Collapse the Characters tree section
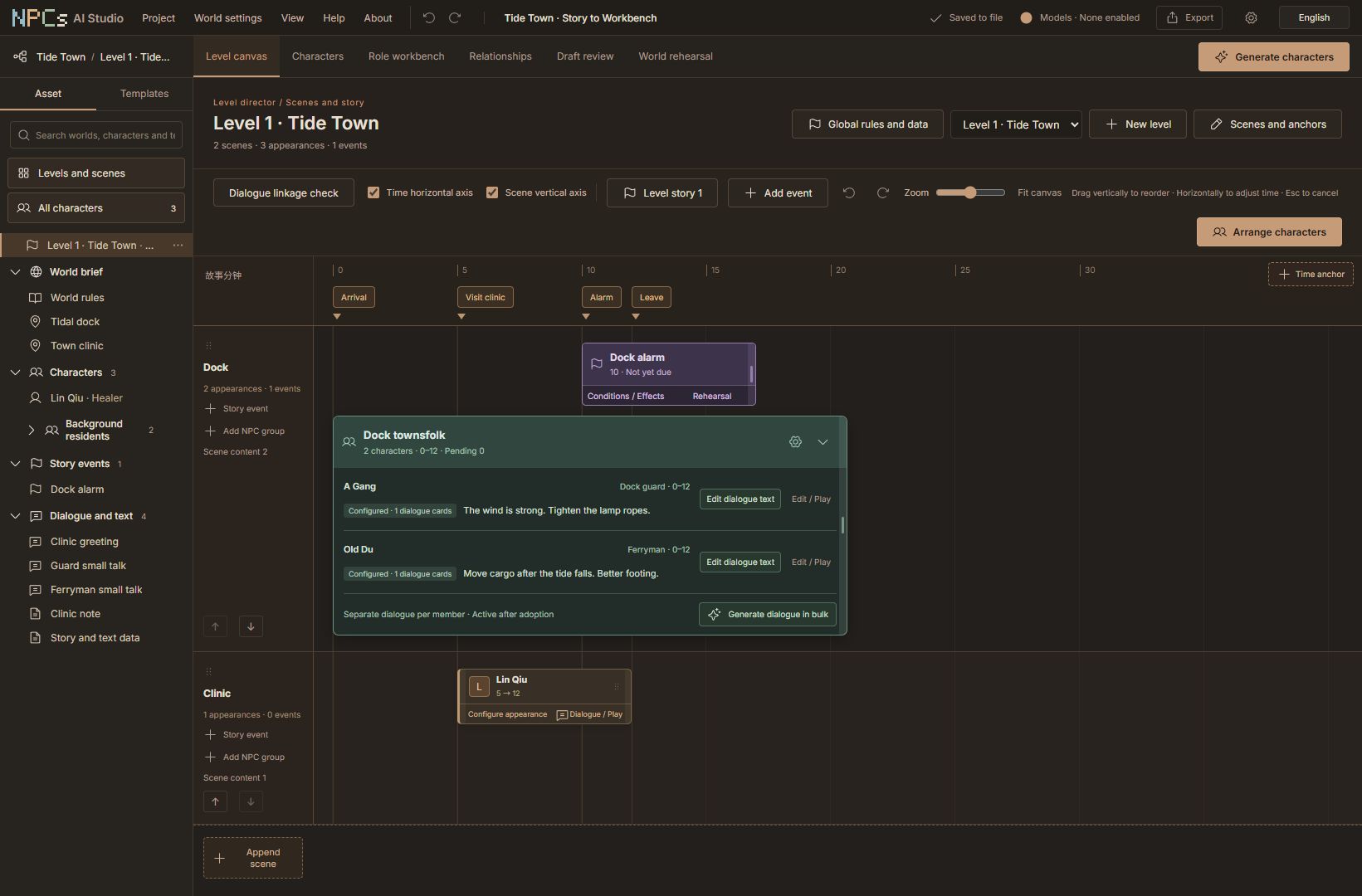Viewport: 1362px width, 896px height. click(15, 373)
